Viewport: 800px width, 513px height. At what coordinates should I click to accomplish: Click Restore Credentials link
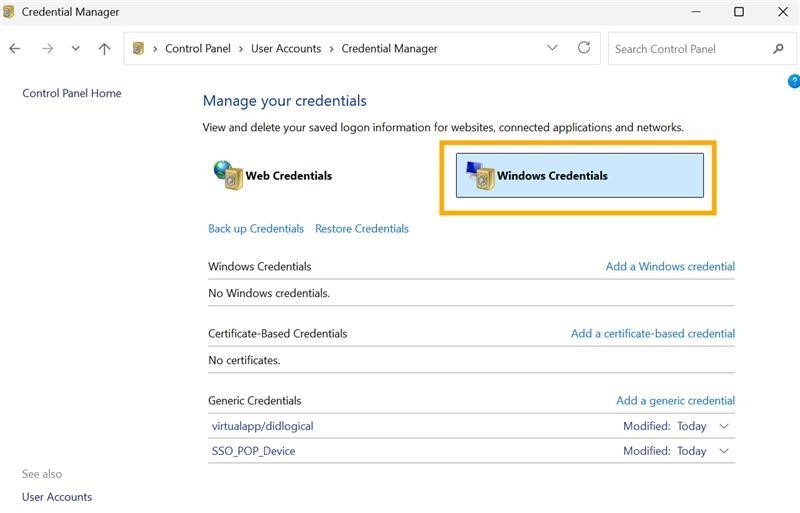(x=361, y=228)
